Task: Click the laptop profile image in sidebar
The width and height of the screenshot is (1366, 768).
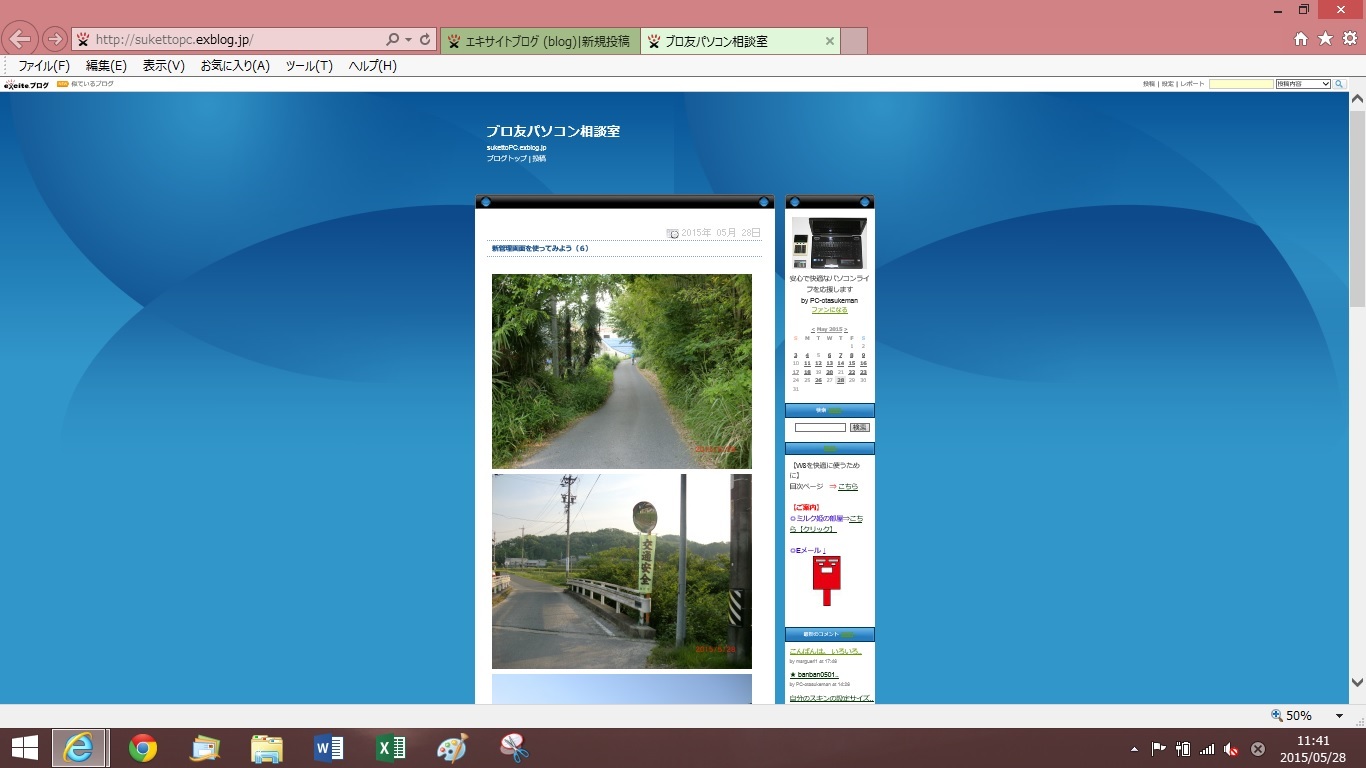Action: coord(829,243)
